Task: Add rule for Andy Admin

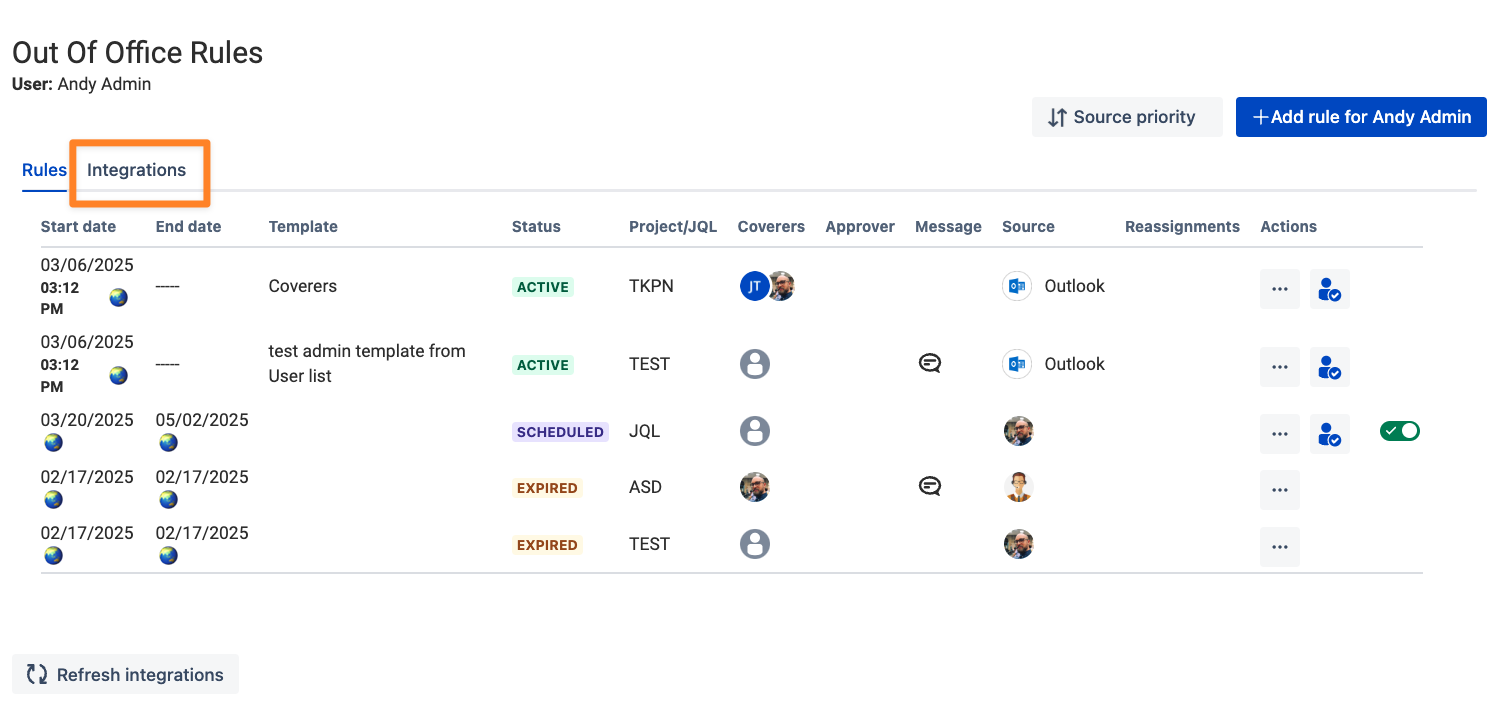Action: point(1361,117)
